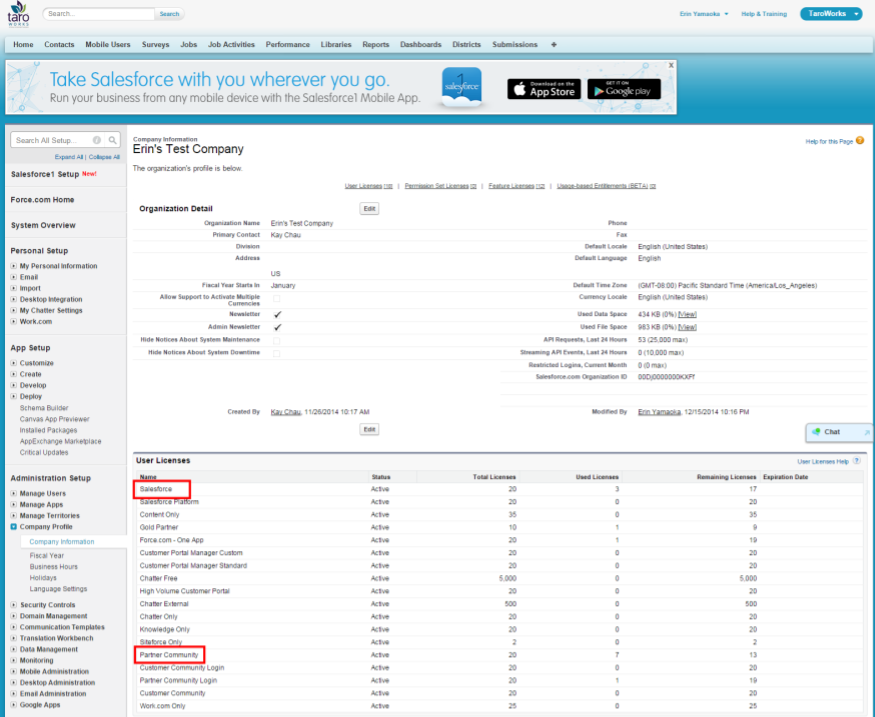Open Installed Packages in App Setup
Viewport: 875px width, 717px height.
pyautogui.click(x=49, y=430)
